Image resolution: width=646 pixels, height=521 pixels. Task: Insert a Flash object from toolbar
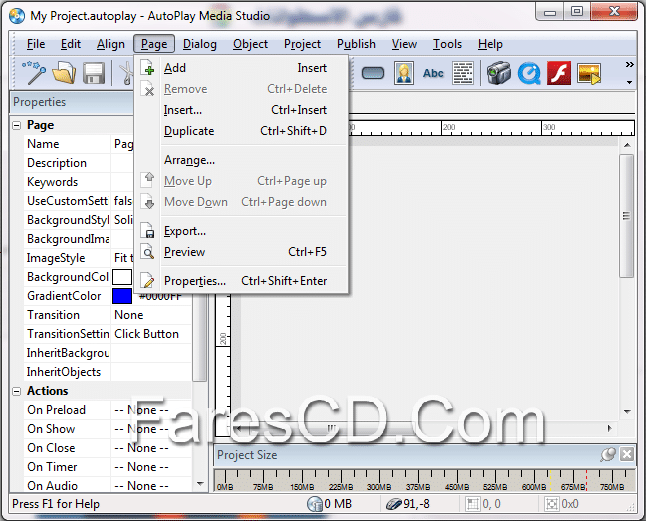559,73
